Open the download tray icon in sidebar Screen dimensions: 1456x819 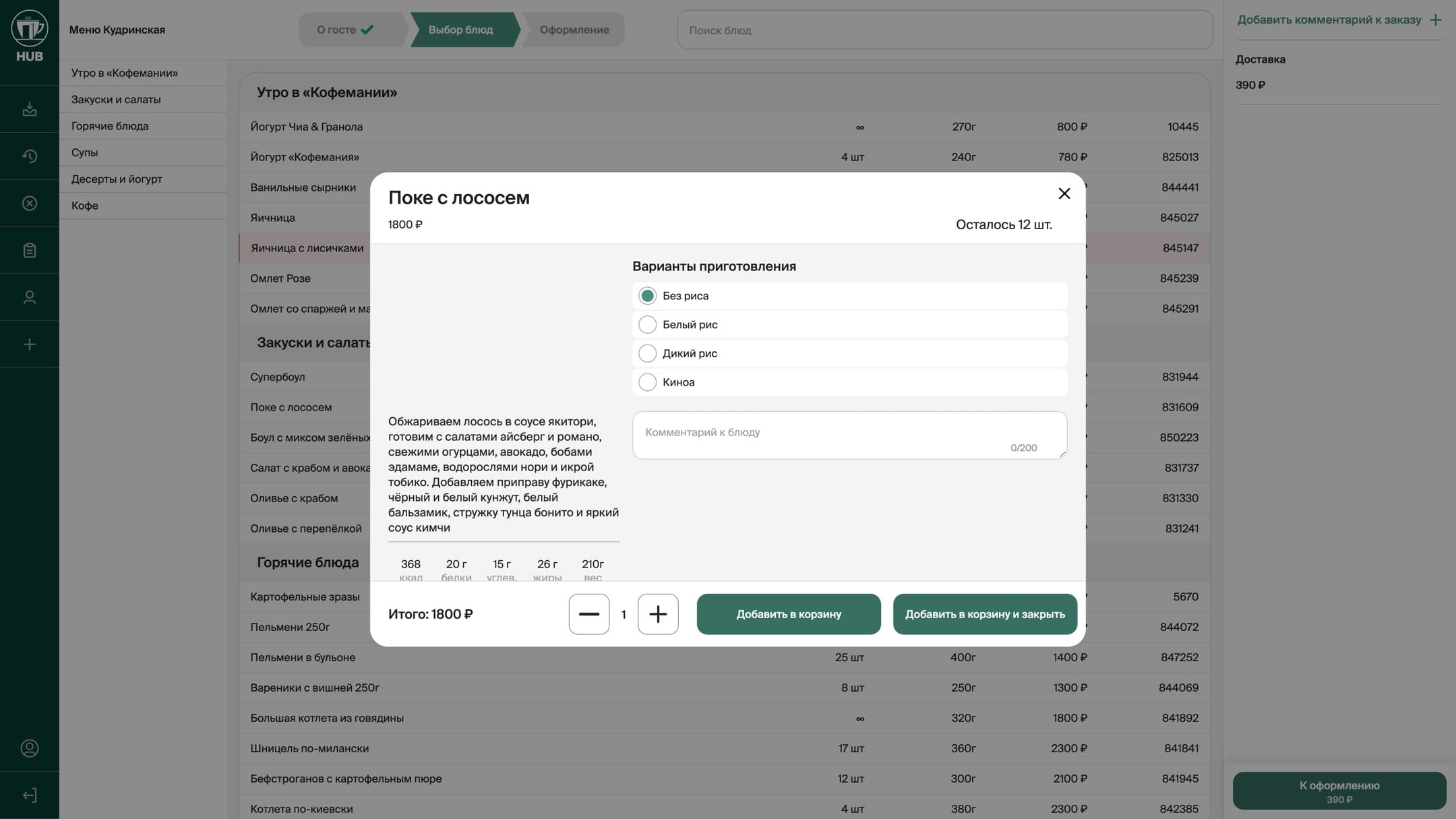(x=30, y=109)
